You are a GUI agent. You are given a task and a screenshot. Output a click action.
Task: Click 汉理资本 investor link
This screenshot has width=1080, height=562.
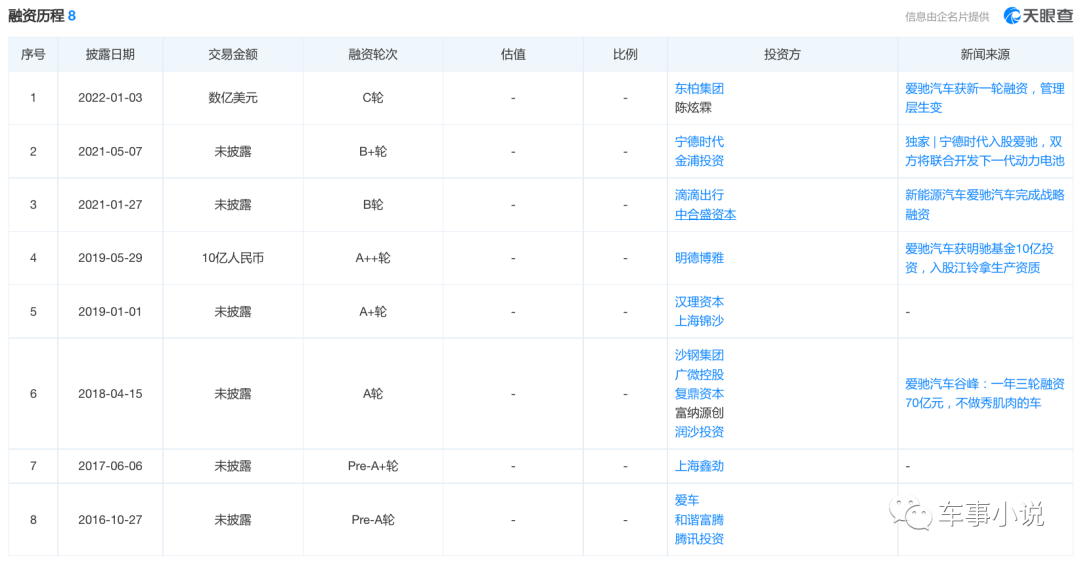pos(699,302)
